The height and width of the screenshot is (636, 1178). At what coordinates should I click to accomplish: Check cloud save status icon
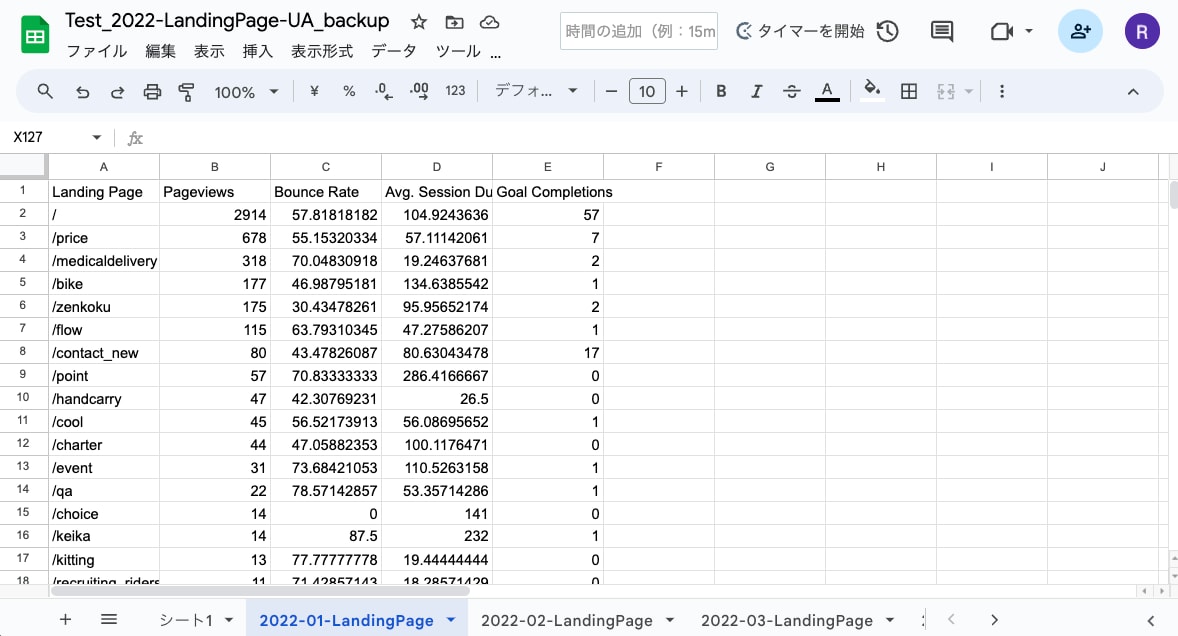[489, 23]
